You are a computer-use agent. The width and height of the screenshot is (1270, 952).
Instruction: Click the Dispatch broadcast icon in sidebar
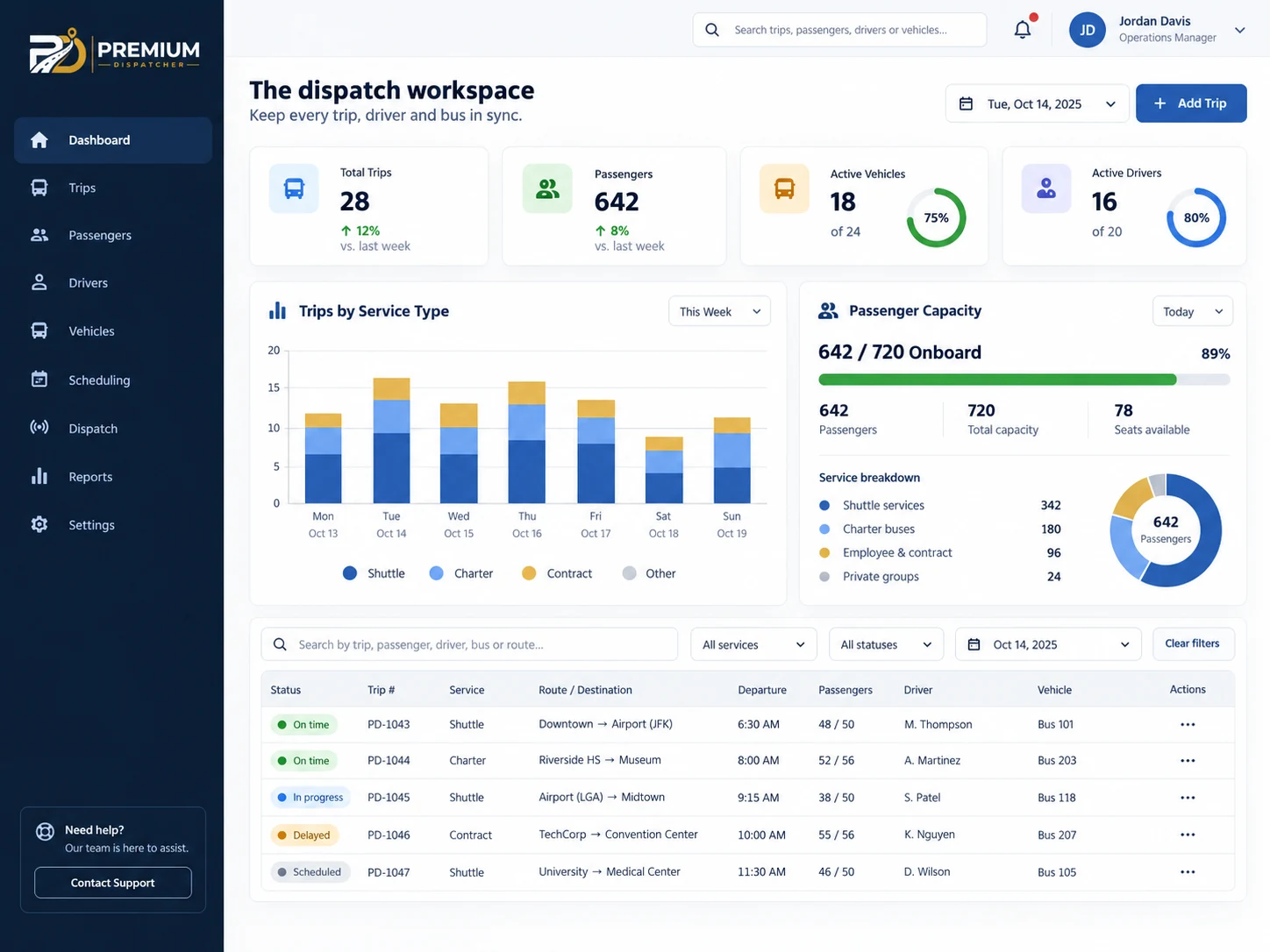39,428
